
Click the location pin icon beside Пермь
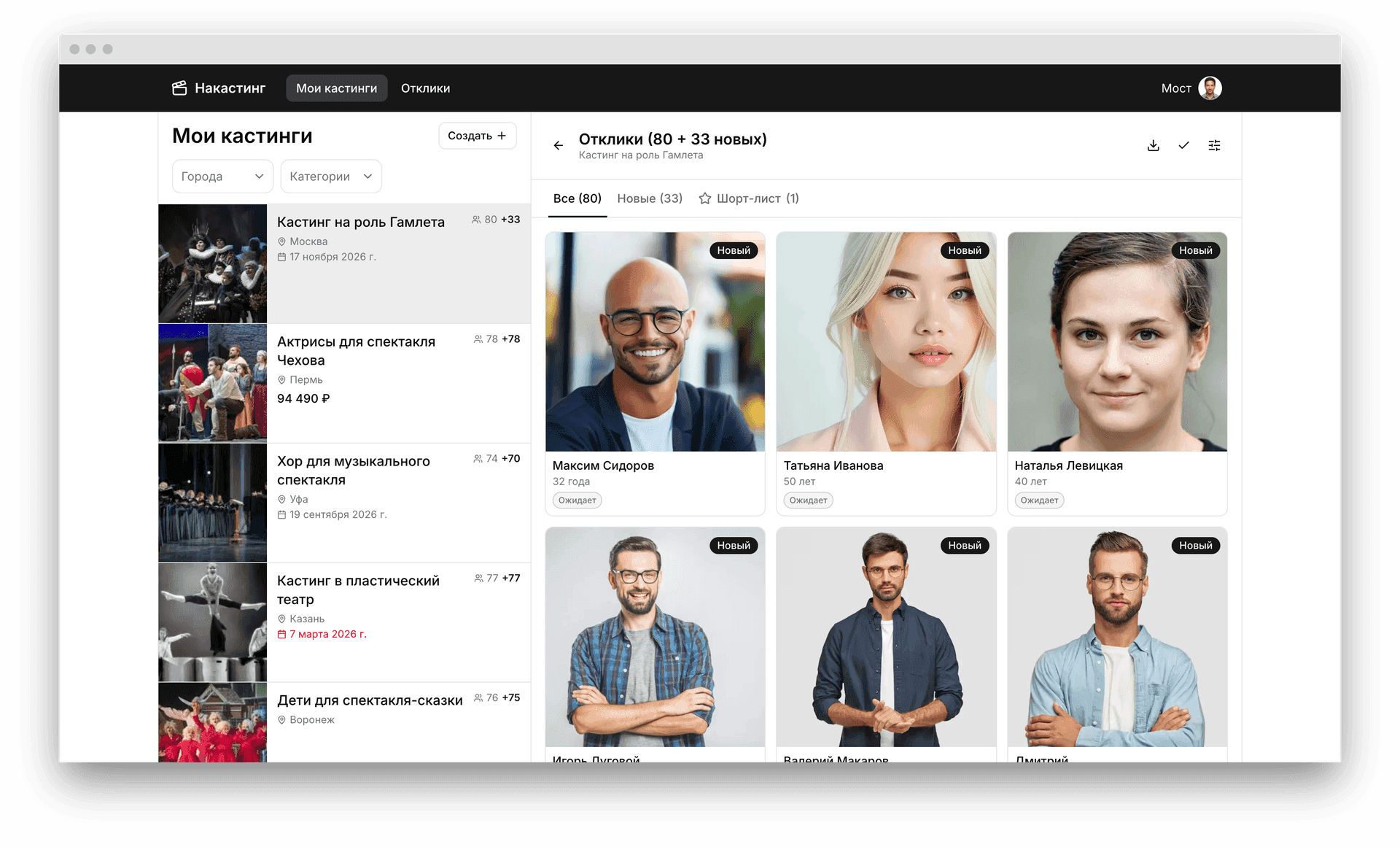click(281, 380)
